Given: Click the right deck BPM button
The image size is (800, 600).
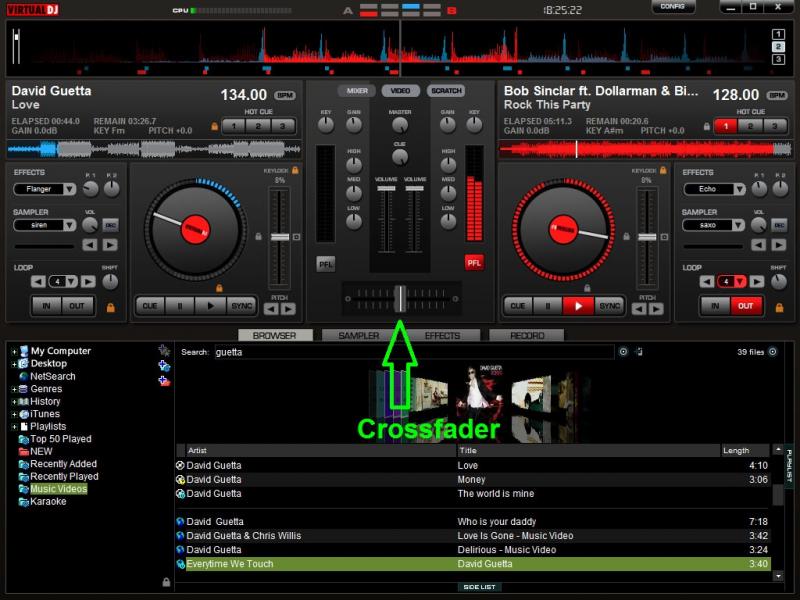Looking at the screenshot, I should coord(777,95).
